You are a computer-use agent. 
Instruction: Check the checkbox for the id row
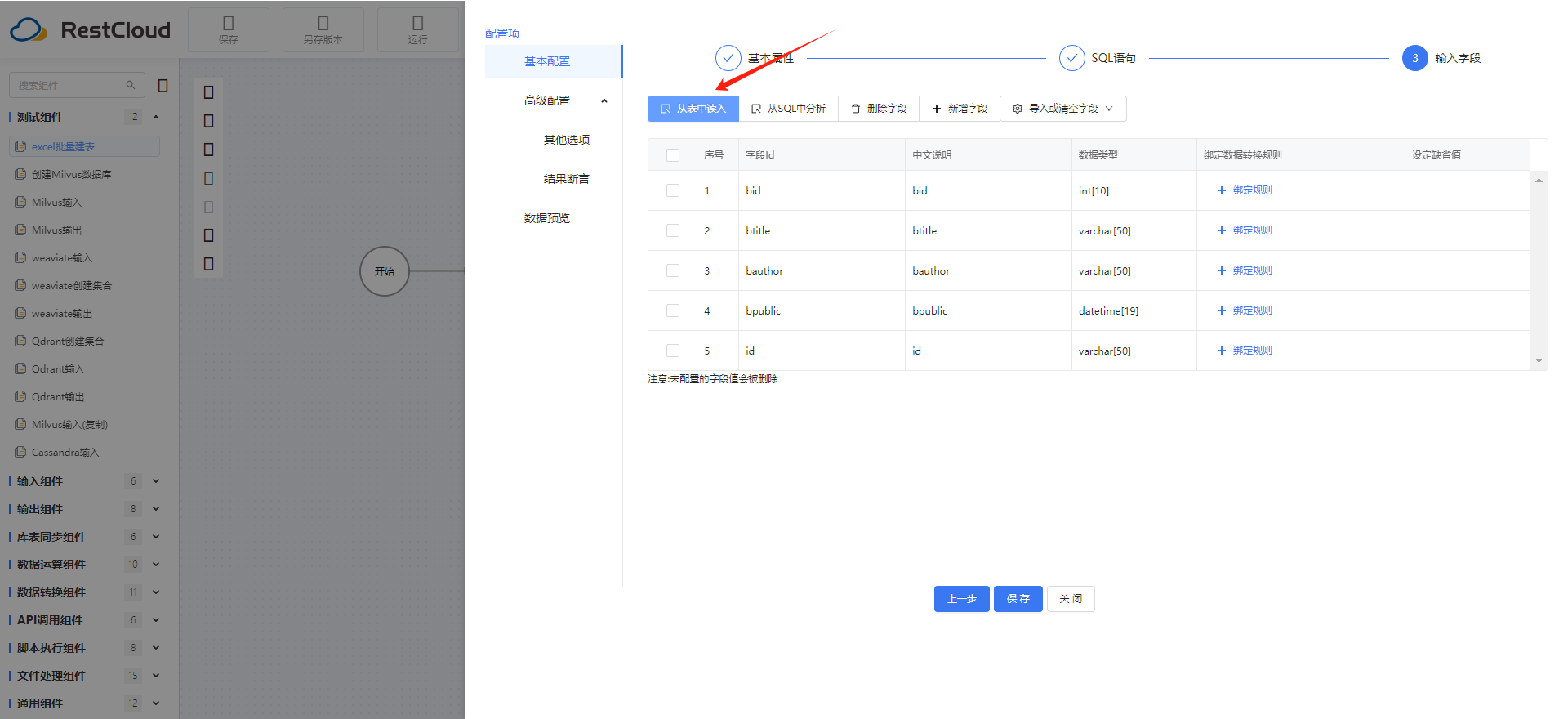(x=673, y=351)
